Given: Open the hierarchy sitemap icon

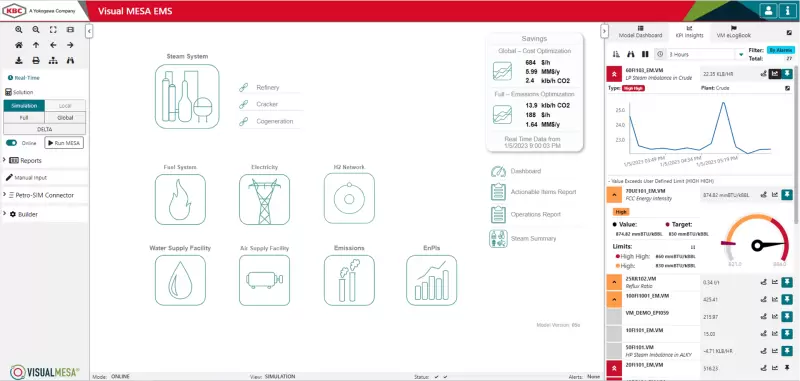Looking at the screenshot, I should [x=53, y=60].
